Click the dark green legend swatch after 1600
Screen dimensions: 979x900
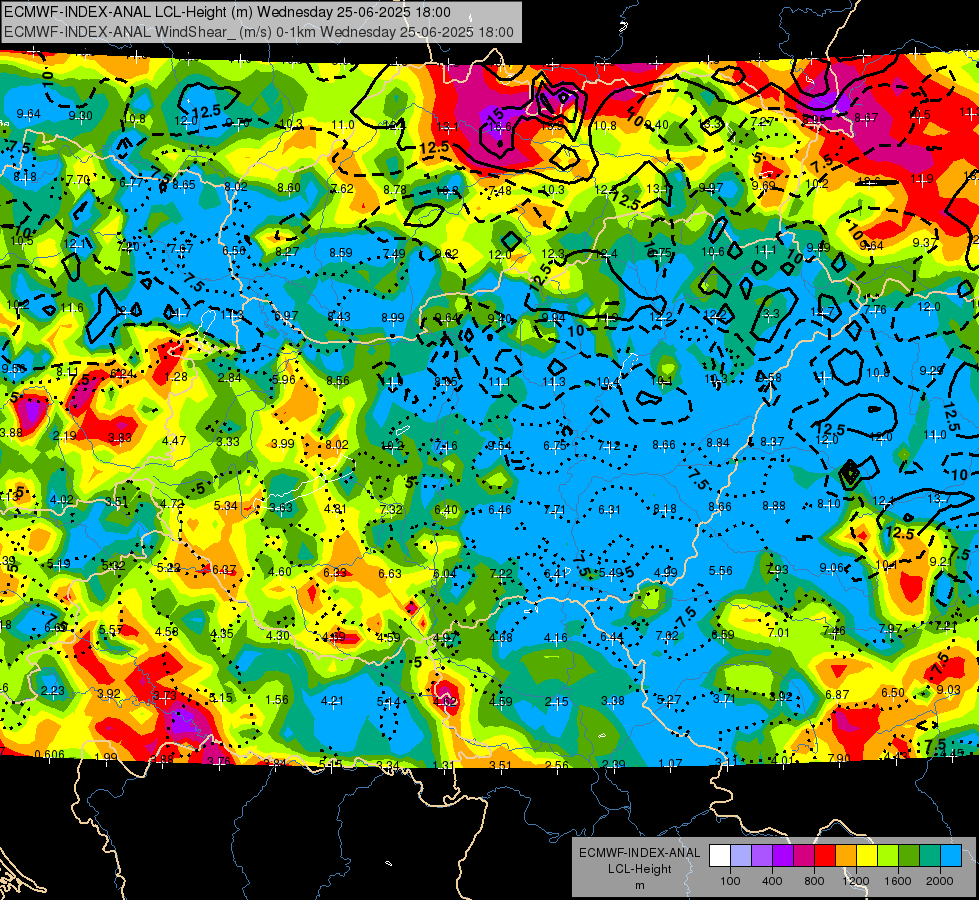(908, 856)
